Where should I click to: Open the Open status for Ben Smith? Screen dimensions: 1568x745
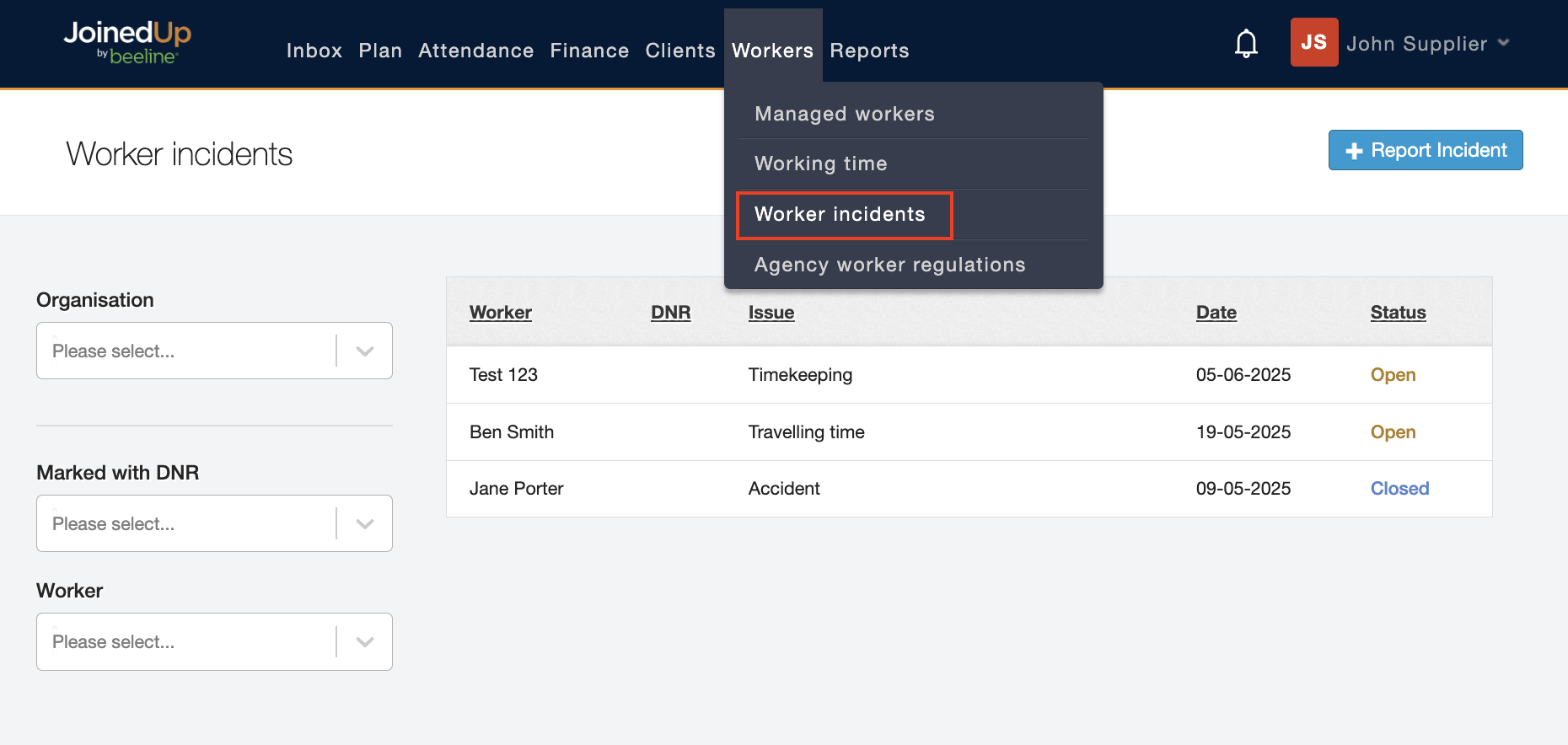tap(1393, 432)
